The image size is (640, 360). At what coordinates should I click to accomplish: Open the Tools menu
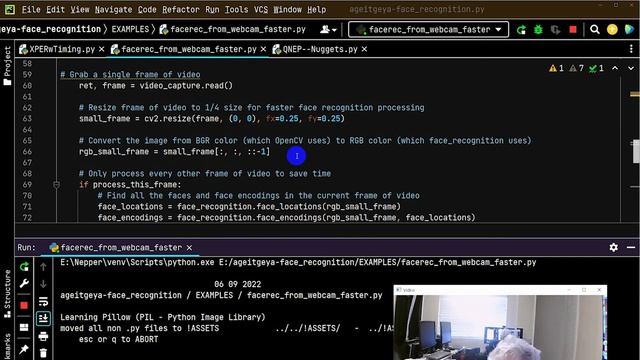[236, 9]
